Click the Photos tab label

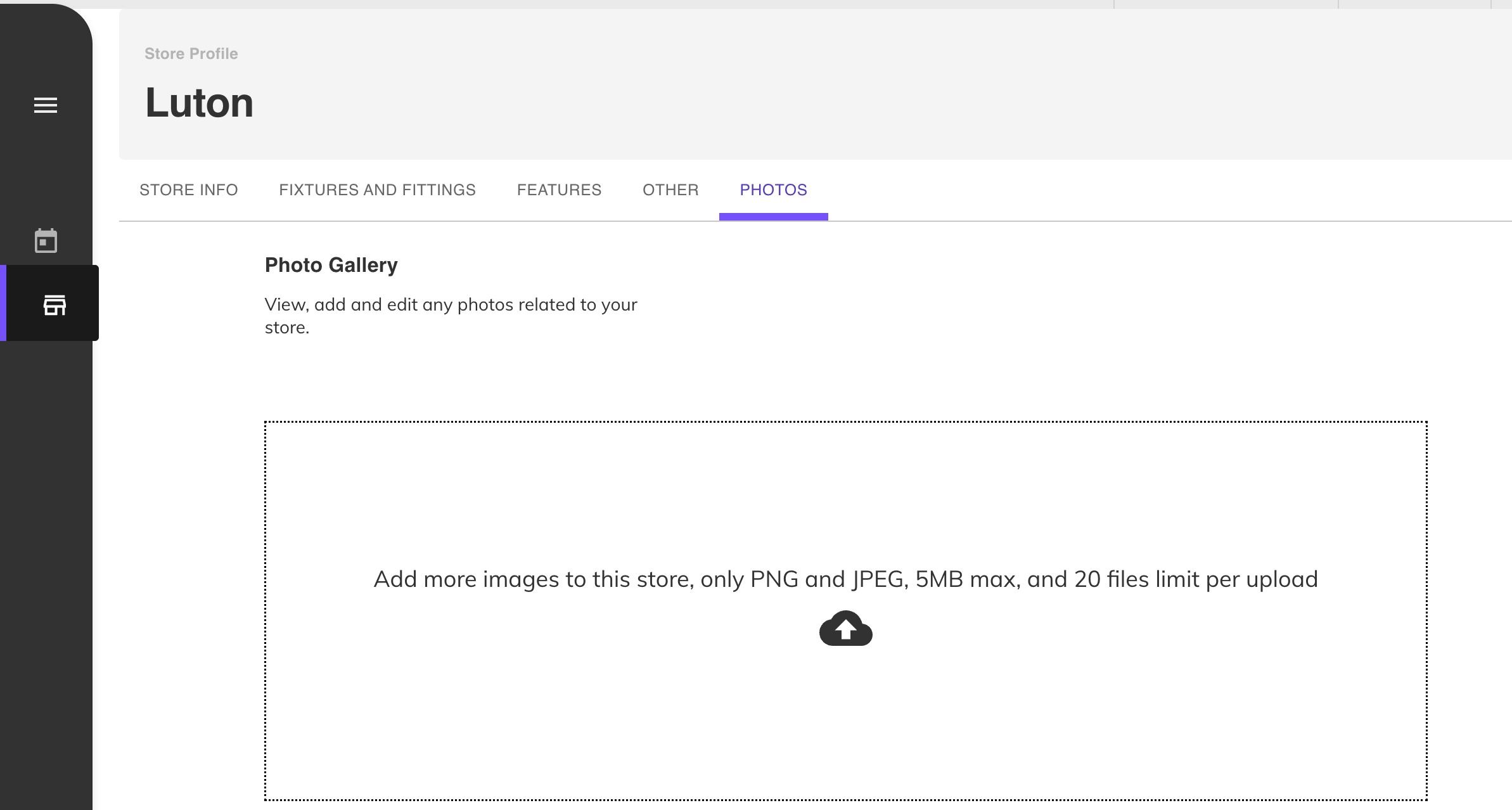773,190
